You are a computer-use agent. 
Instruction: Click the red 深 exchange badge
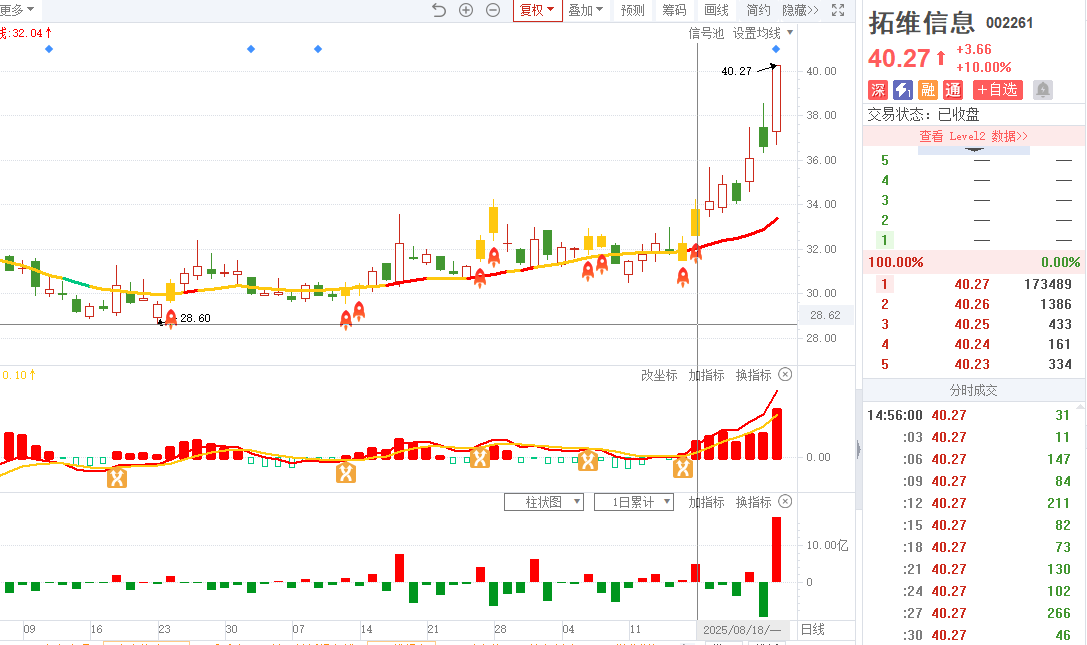878,90
